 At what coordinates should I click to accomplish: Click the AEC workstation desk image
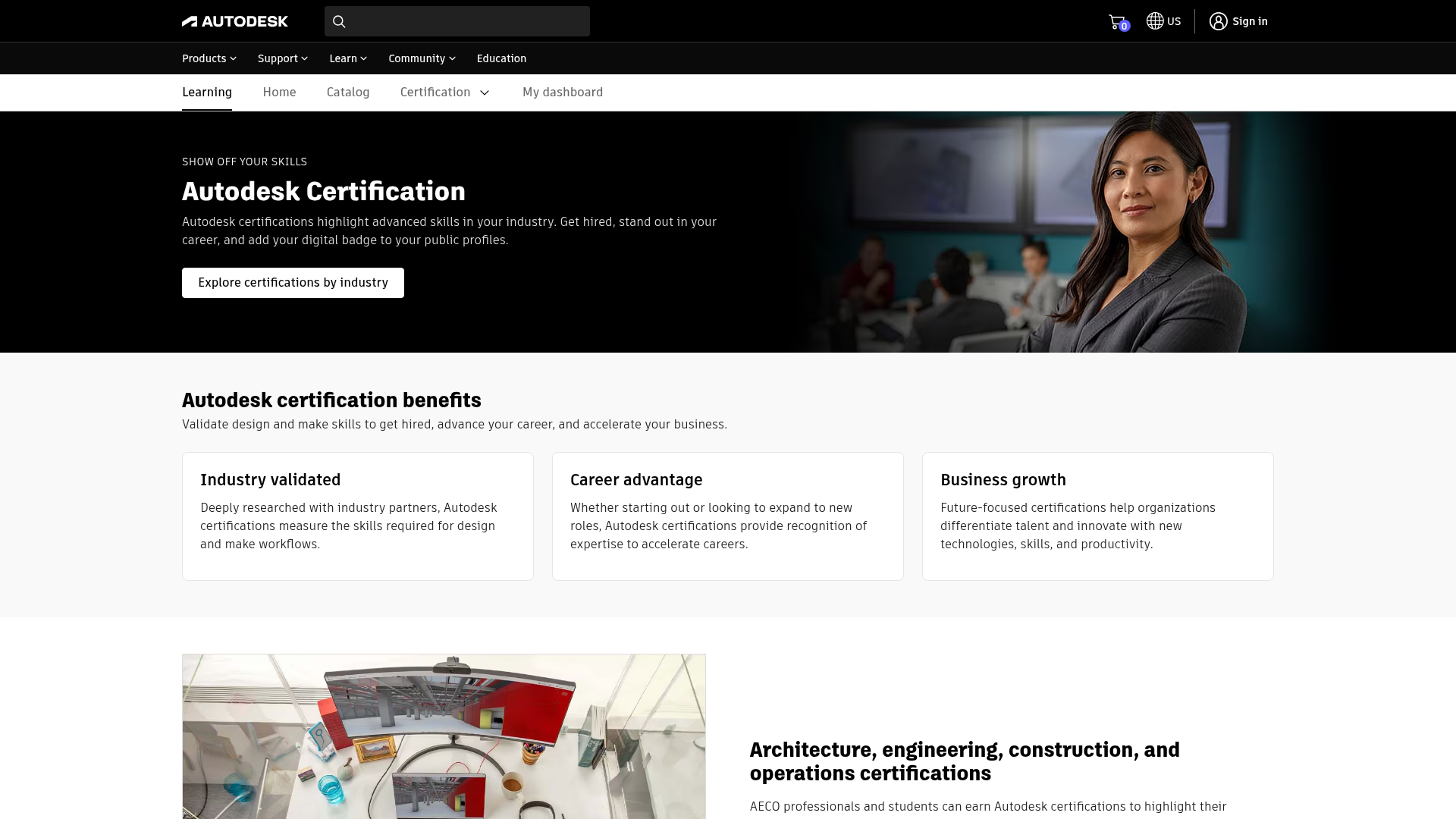tap(444, 736)
